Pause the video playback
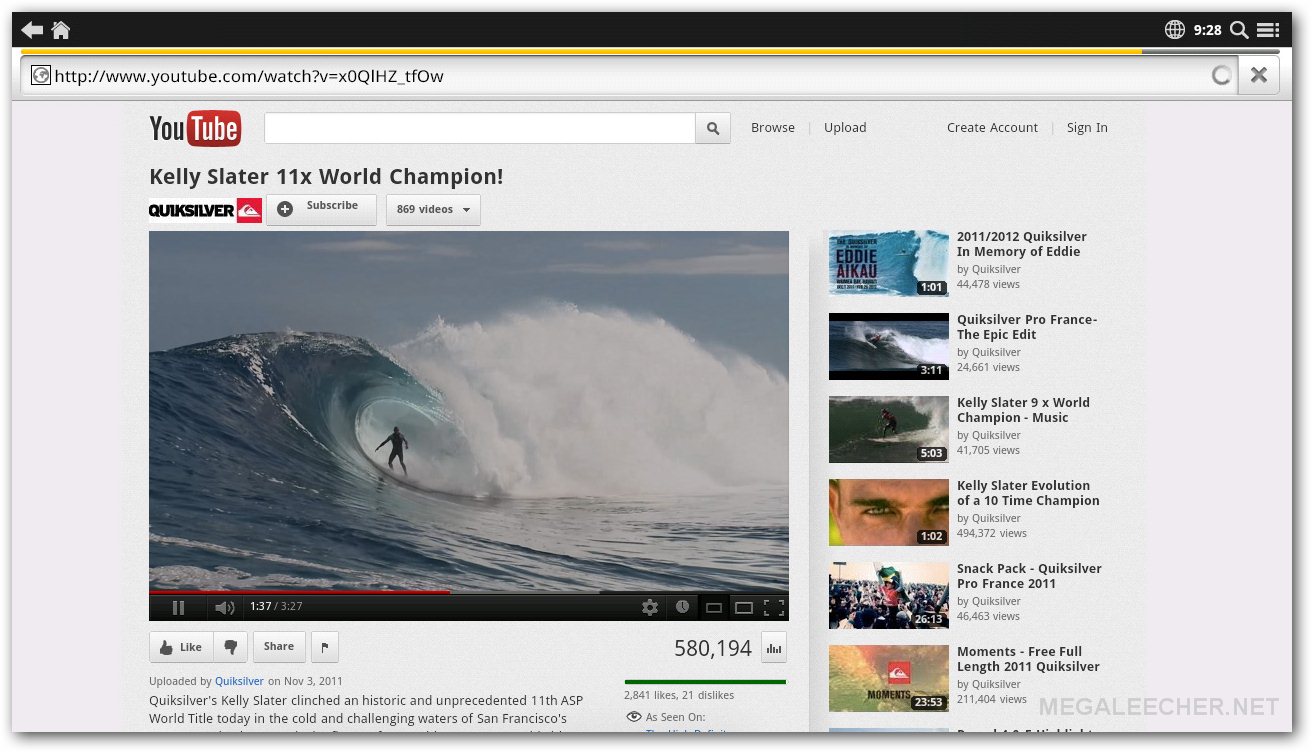The width and height of the screenshot is (1312, 752). click(x=178, y=607)
